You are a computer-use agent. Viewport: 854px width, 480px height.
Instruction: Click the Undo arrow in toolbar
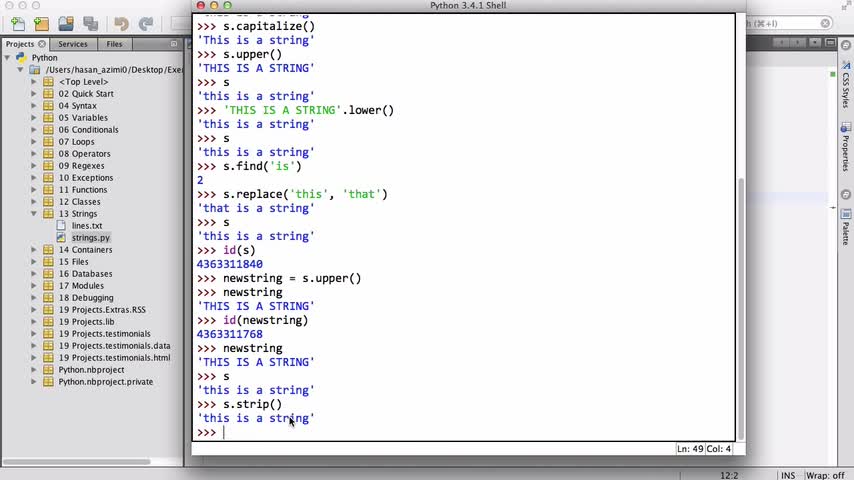pyautogui.click(x=121, y=23)
